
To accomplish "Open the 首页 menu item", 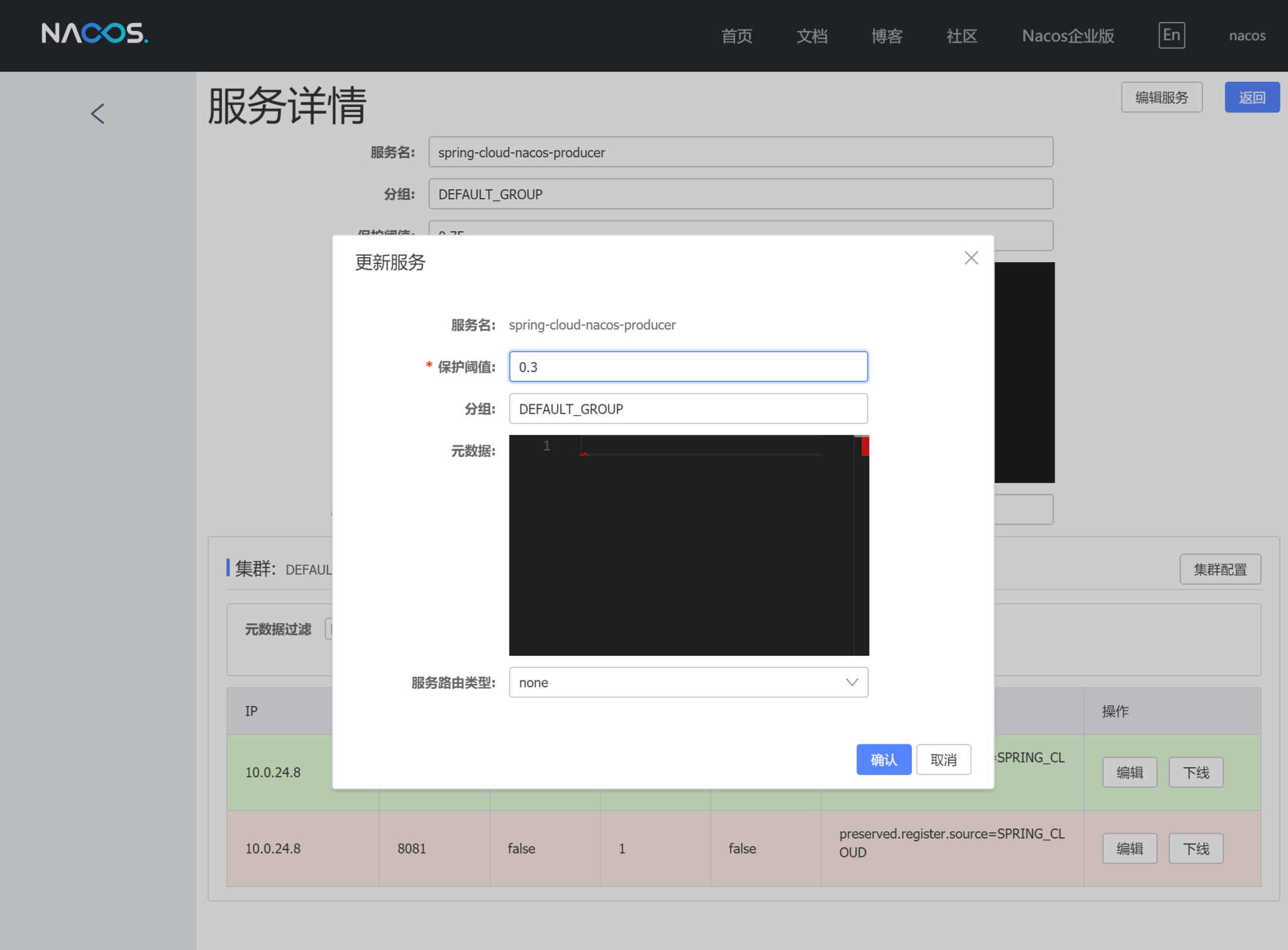I will pos(736,36).
